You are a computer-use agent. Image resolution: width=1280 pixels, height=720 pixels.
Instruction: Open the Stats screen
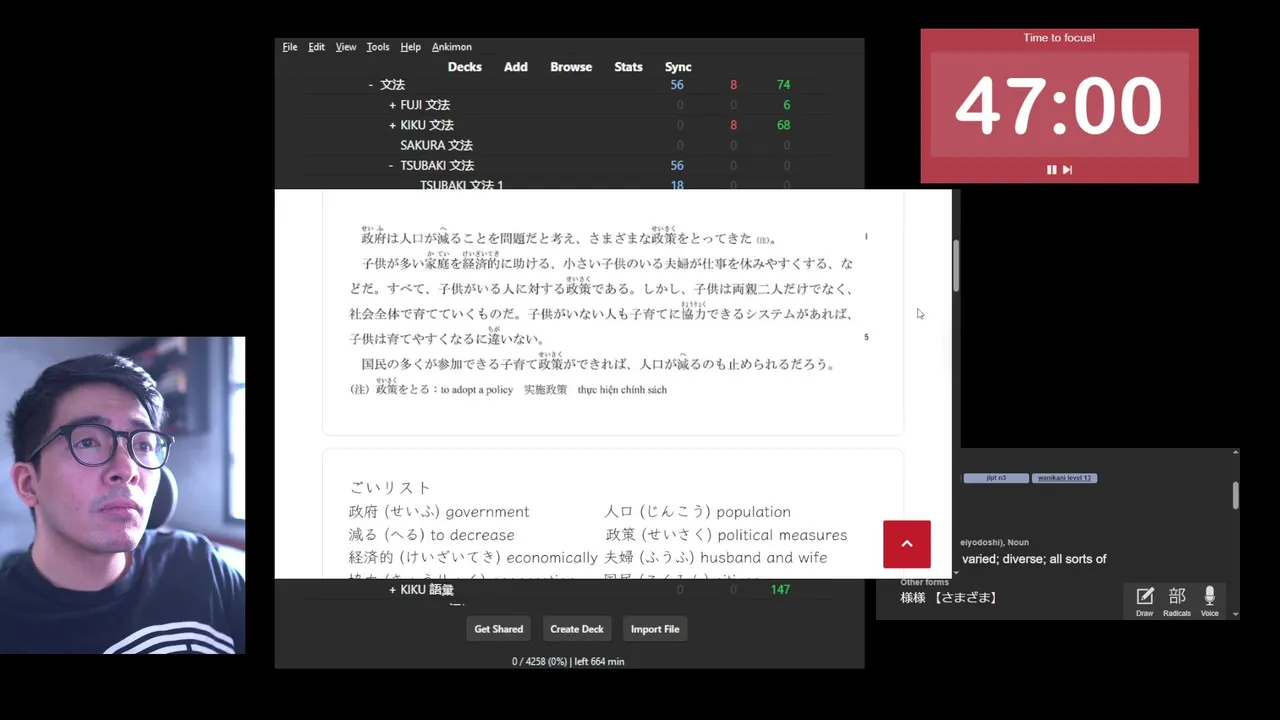pyautogui.click(x=628, y=67)
